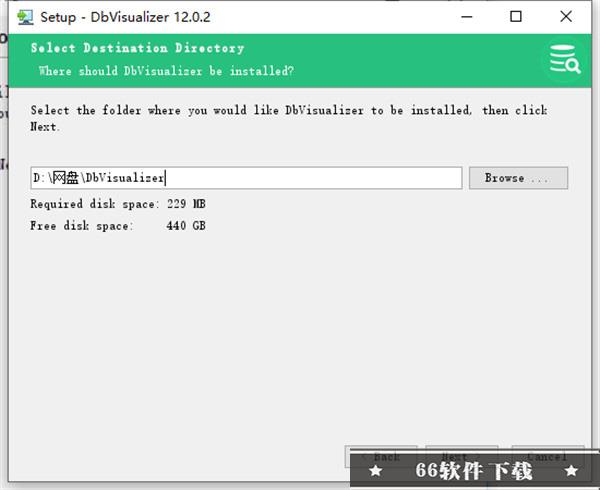Click the 'Select Destination Directory' heading
Image resolution: width=600 pixels, height=490 pixels.
coord(137,48)
